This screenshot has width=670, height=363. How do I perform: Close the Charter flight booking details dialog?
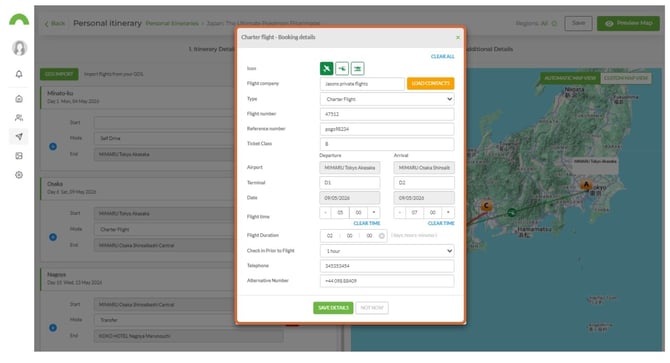(x=458, y=38)
